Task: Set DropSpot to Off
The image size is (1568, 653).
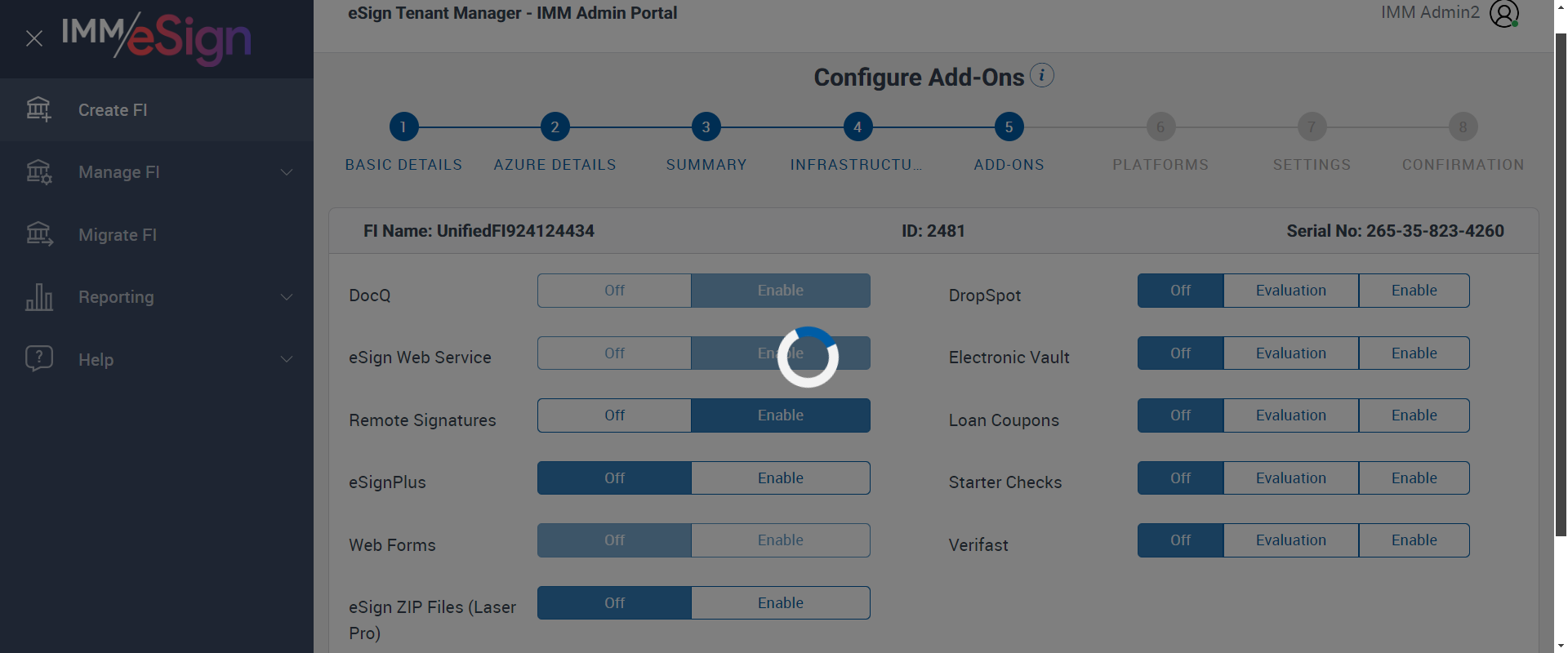Action: pos(1180,291)
